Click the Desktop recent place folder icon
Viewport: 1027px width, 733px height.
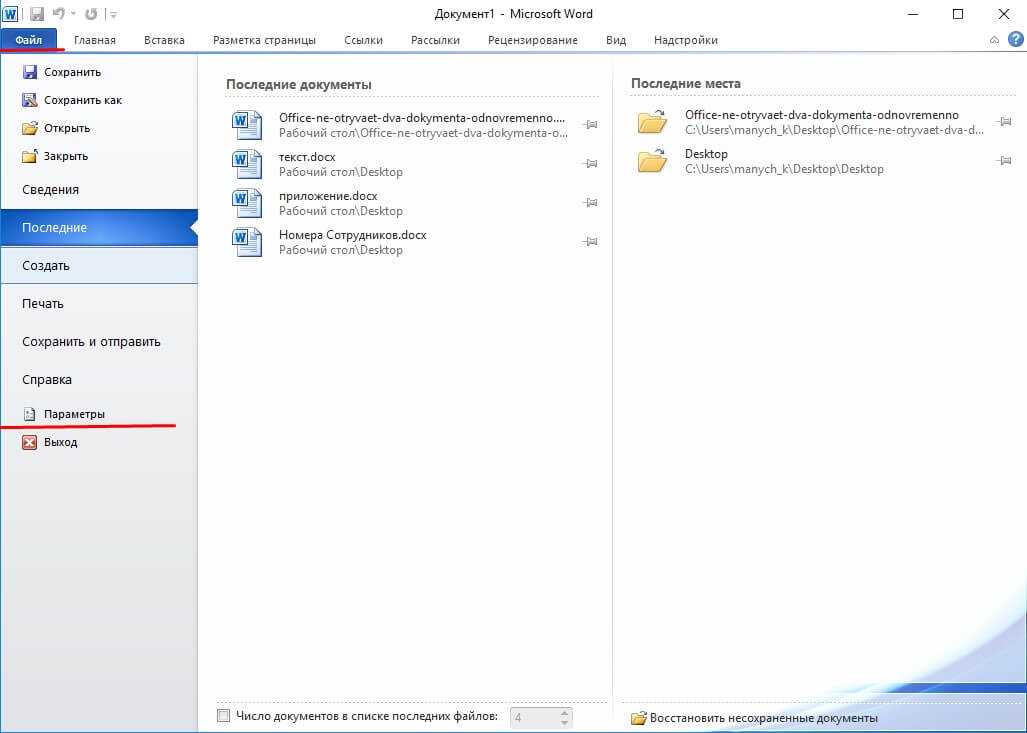(652, 160)
